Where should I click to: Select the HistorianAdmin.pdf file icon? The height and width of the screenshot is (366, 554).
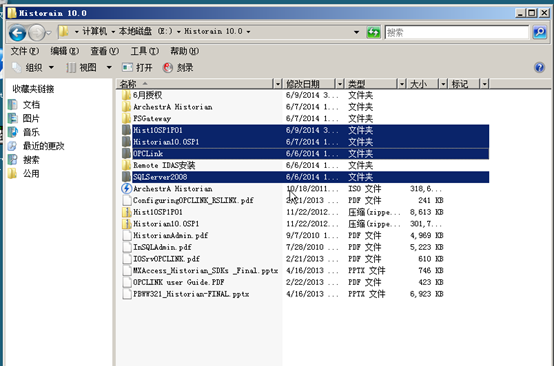pos(126,235)
